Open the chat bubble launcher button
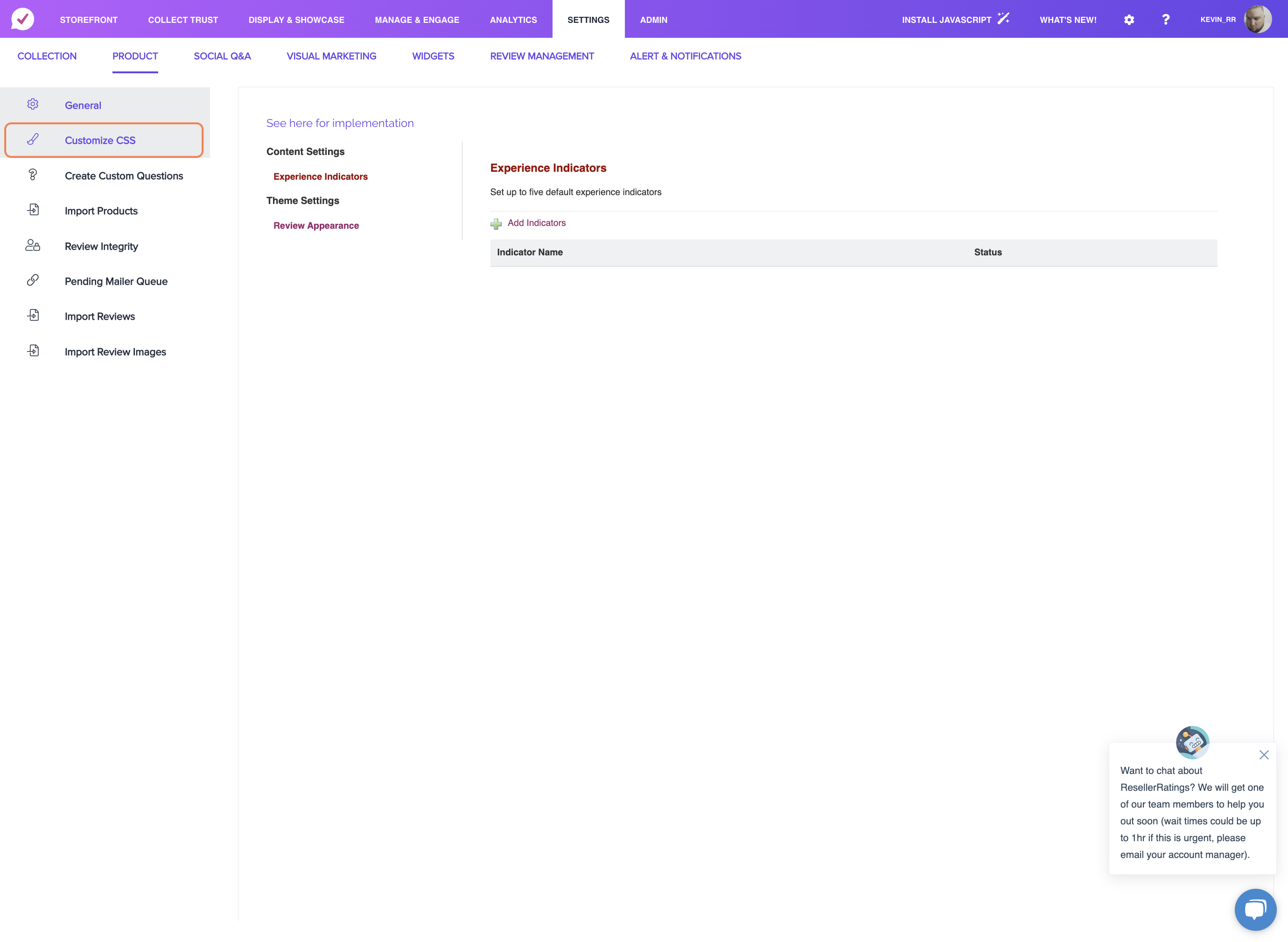This screenshot has width=1288, height=942. [1255, 909]
